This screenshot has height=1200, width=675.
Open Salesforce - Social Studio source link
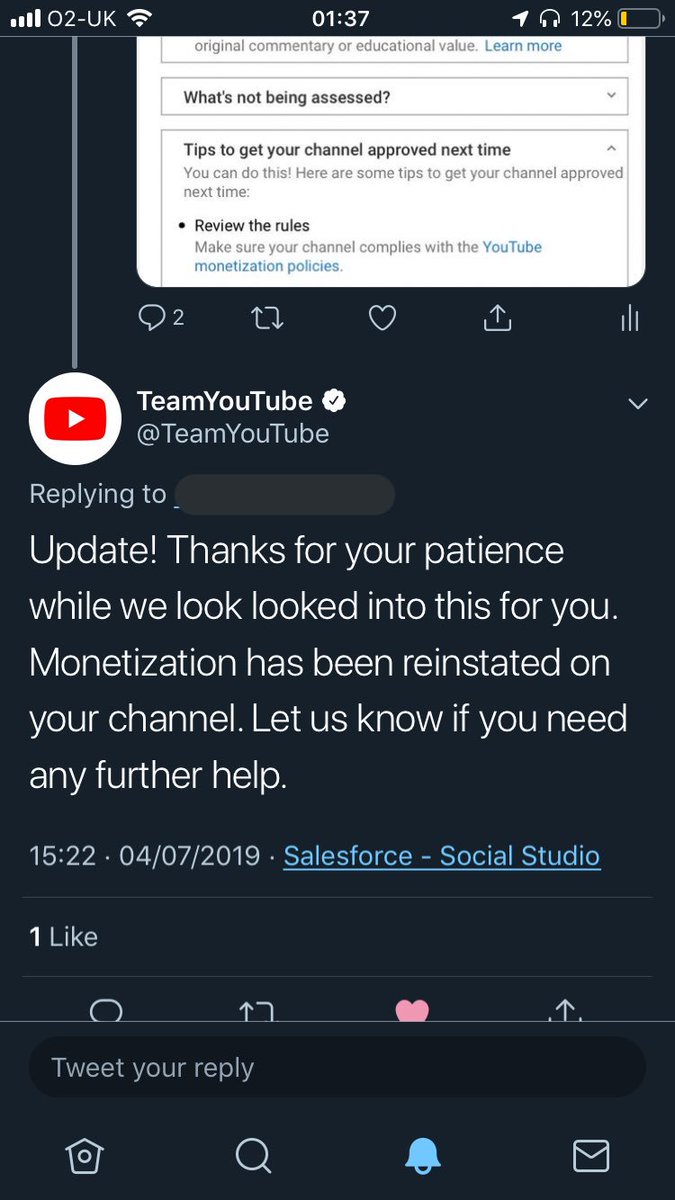[441, 856]
